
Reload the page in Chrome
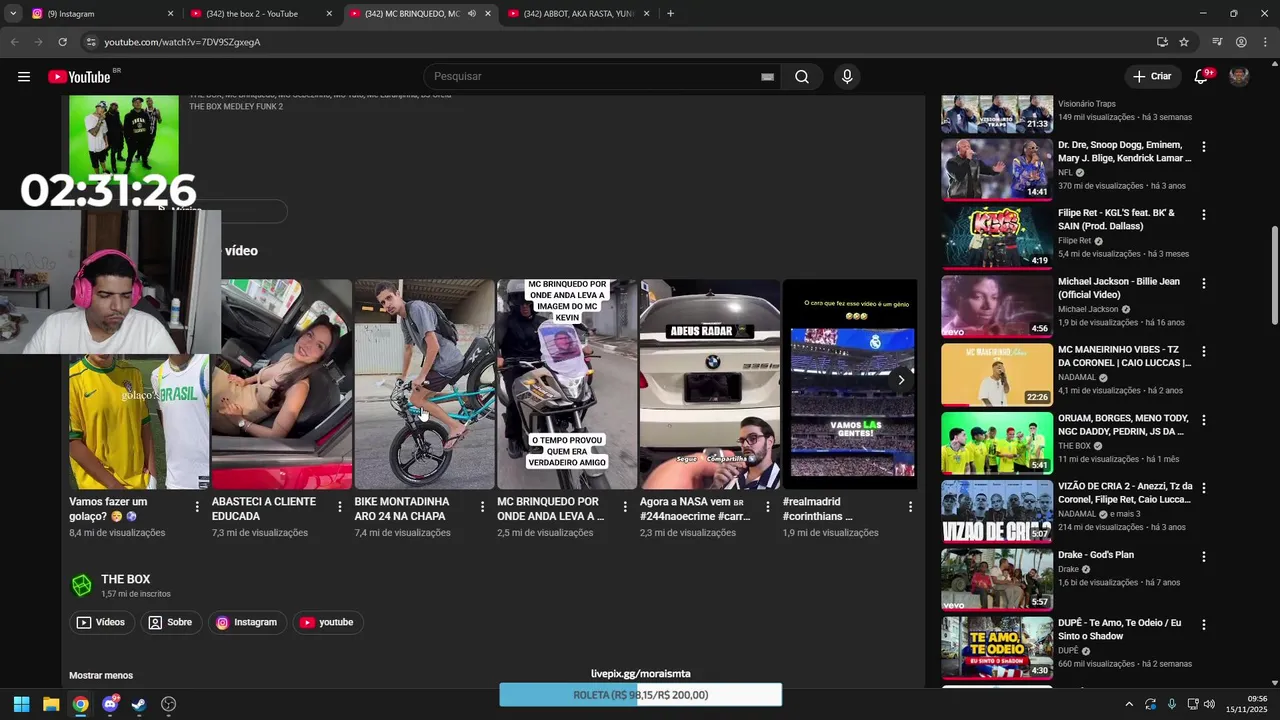pos(62,42)
